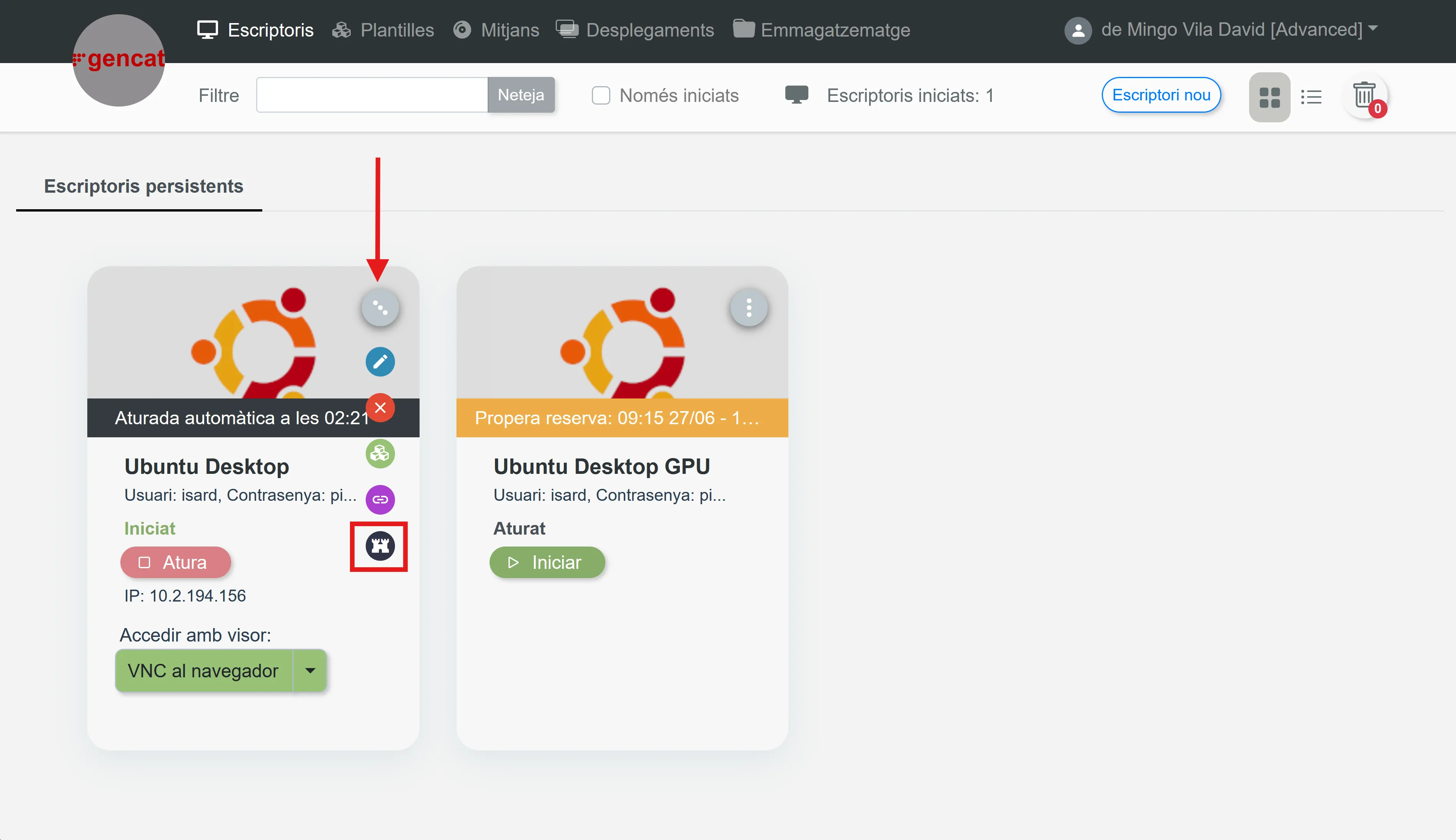Select the Escriptoris persistents tab

(x=144, y=186)
